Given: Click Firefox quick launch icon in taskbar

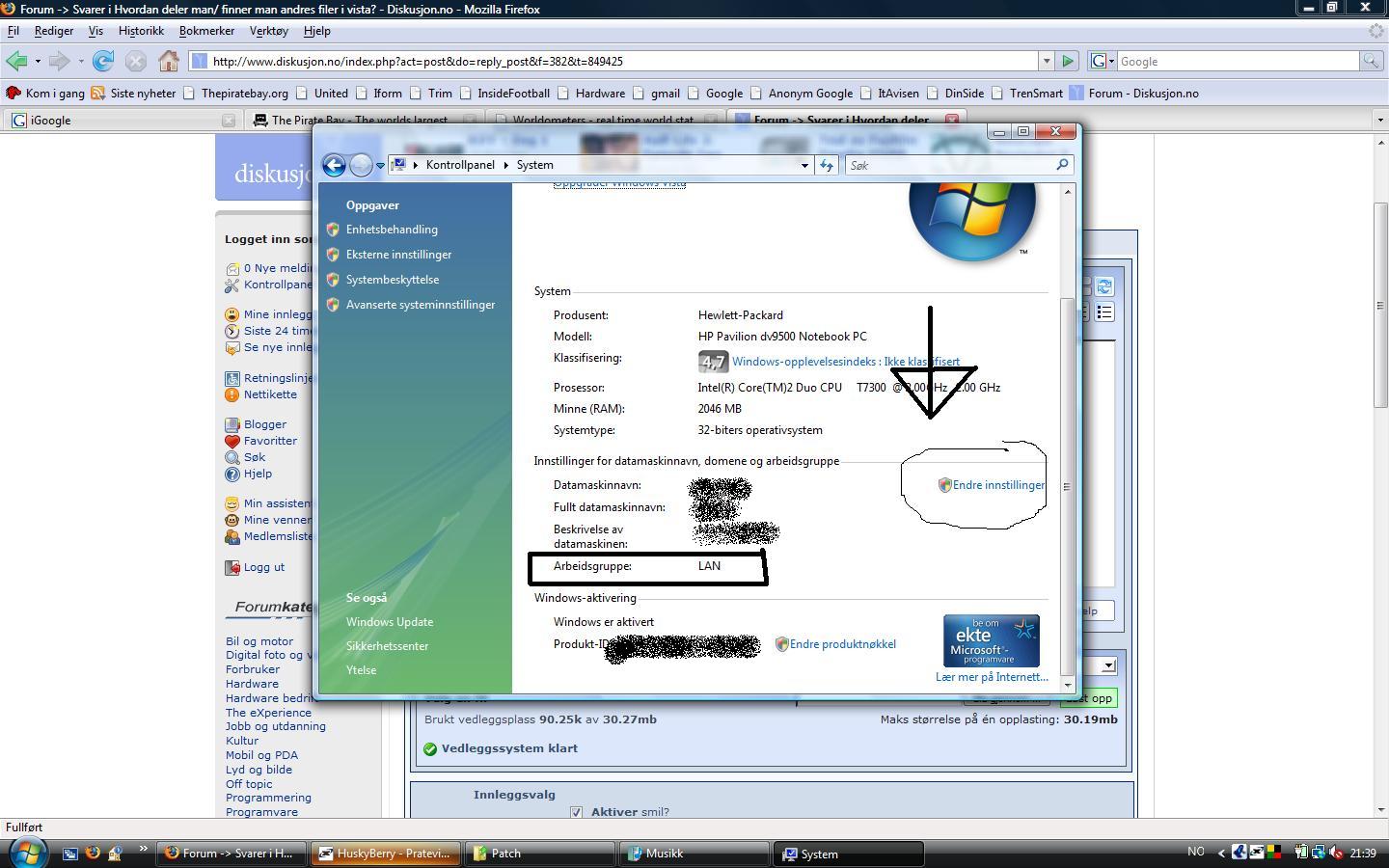Looking at the screenshot, I should [93, 853].
